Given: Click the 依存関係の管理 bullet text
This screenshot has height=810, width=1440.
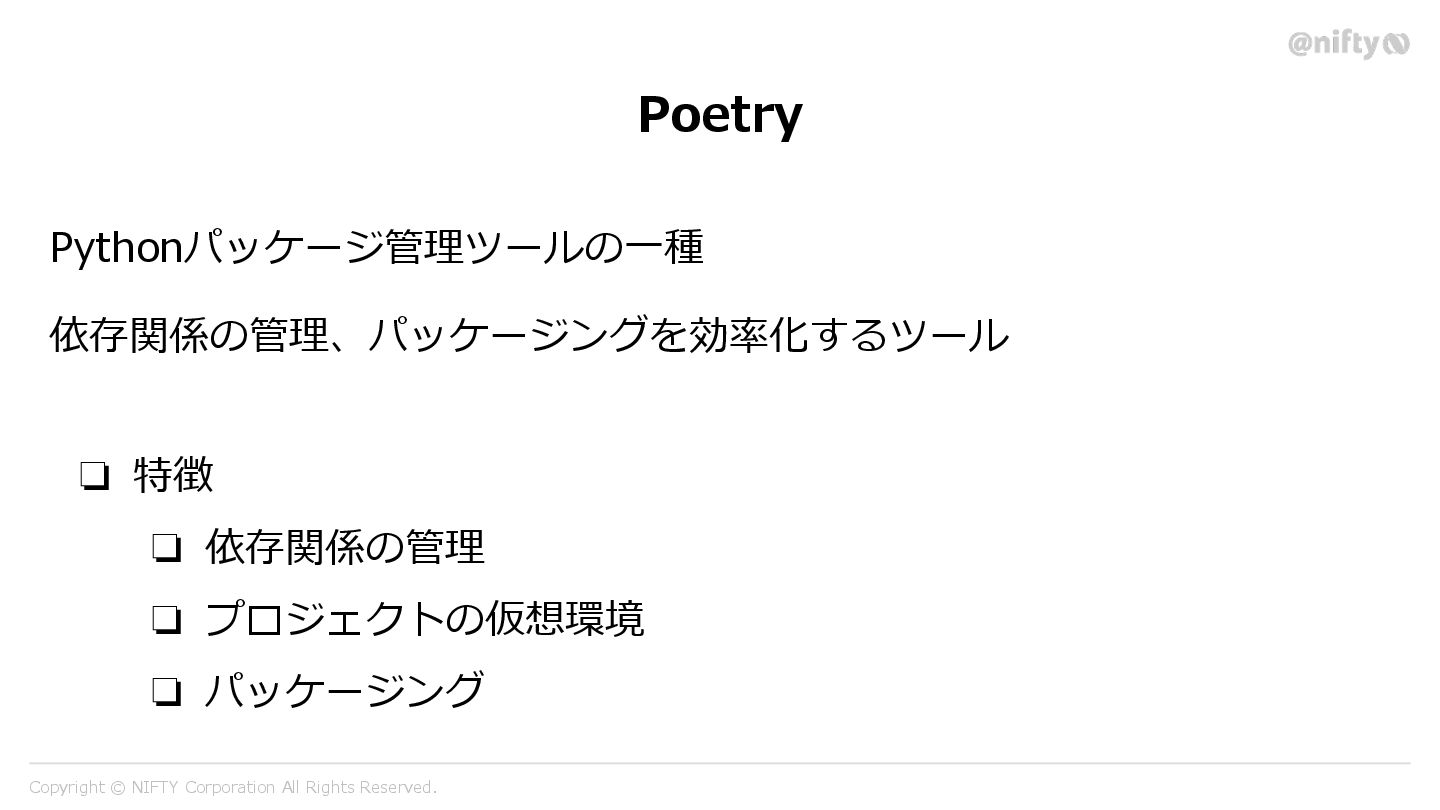Looking at the screenshot, I should [x=345, y=547].
